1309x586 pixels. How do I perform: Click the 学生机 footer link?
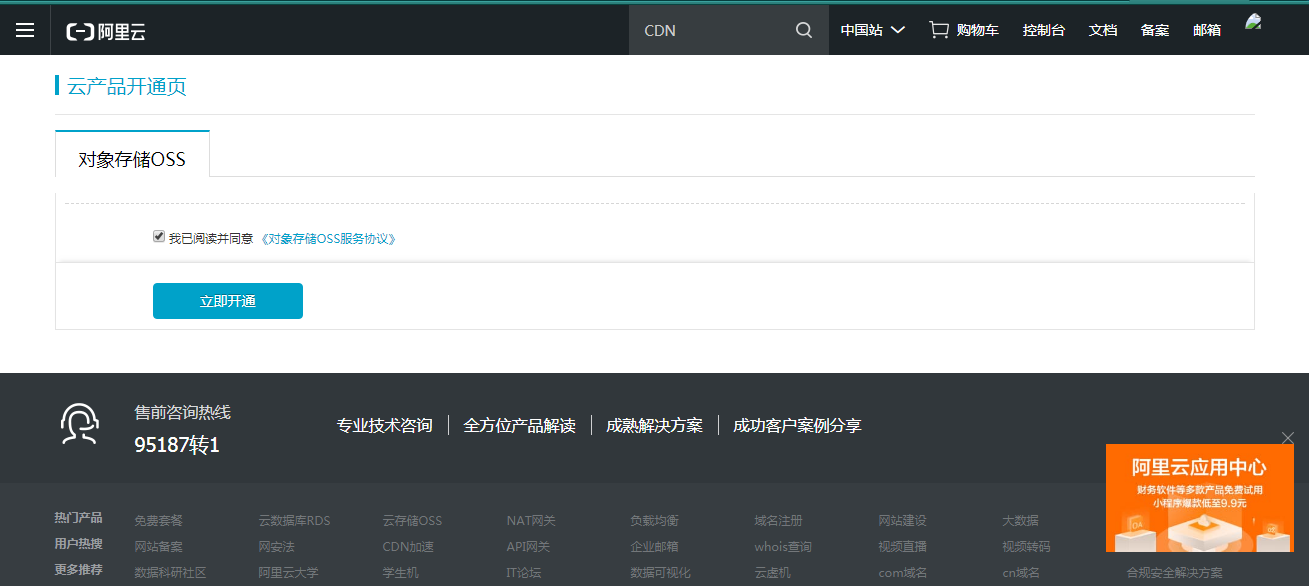coord(401,573)
